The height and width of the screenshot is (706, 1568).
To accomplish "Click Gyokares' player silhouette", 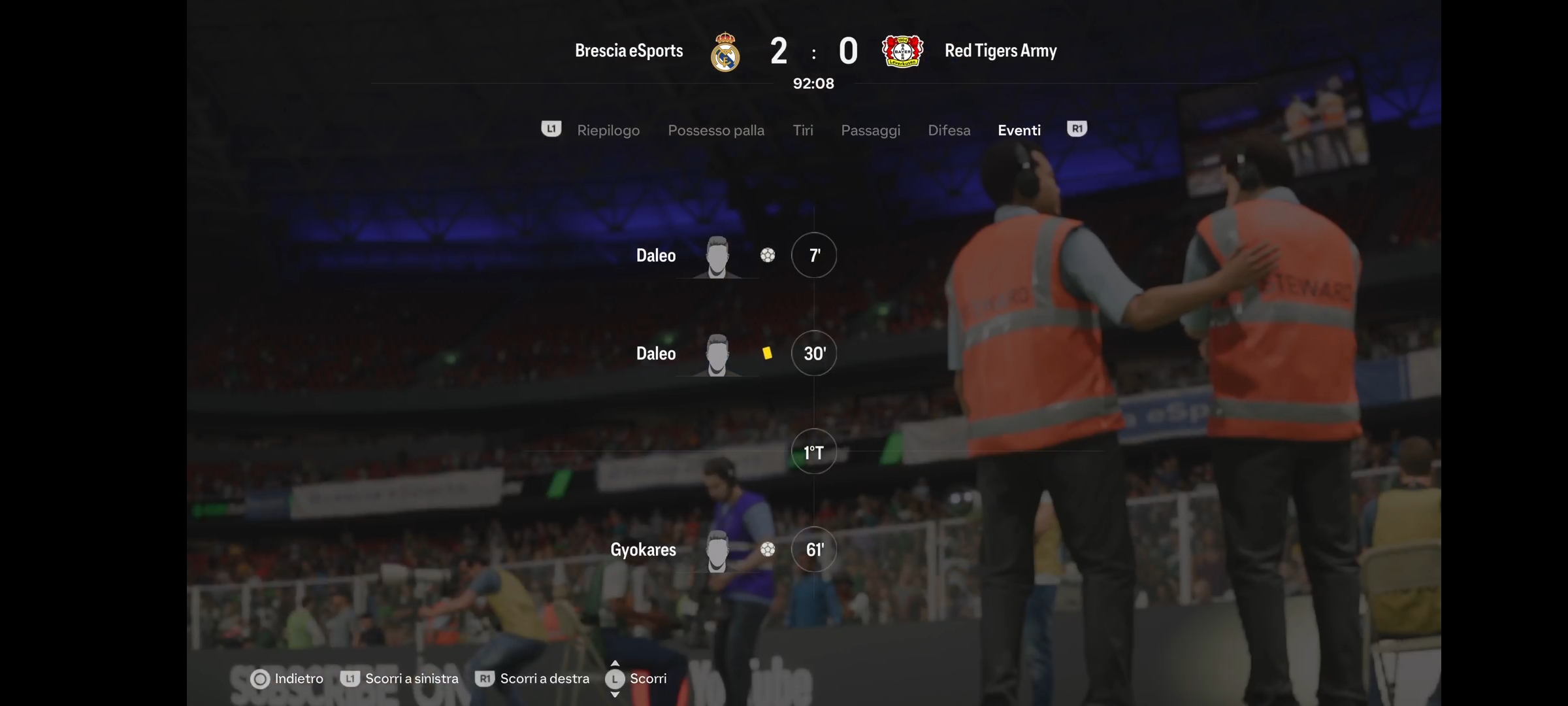I will tap(717, 551).
